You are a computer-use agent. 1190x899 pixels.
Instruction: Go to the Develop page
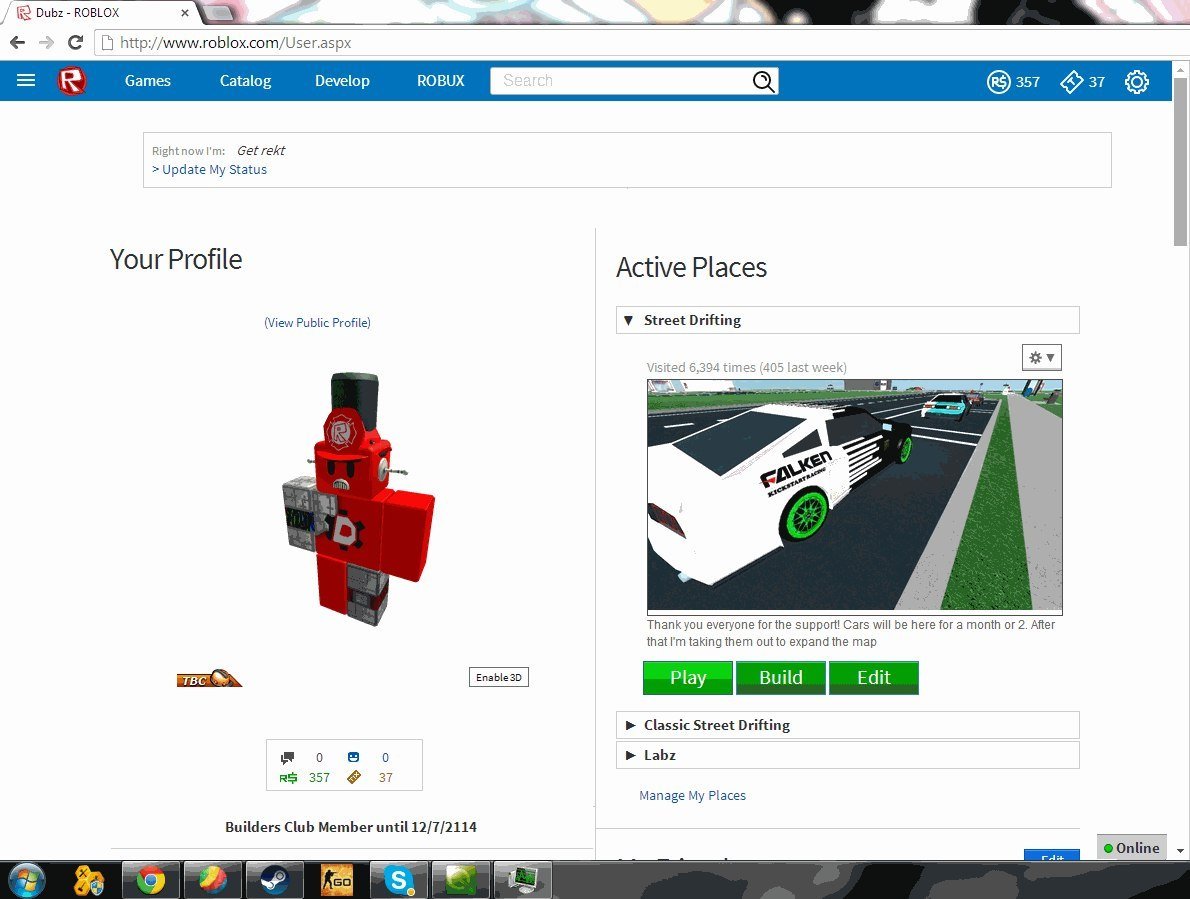[x=342, y=81]
